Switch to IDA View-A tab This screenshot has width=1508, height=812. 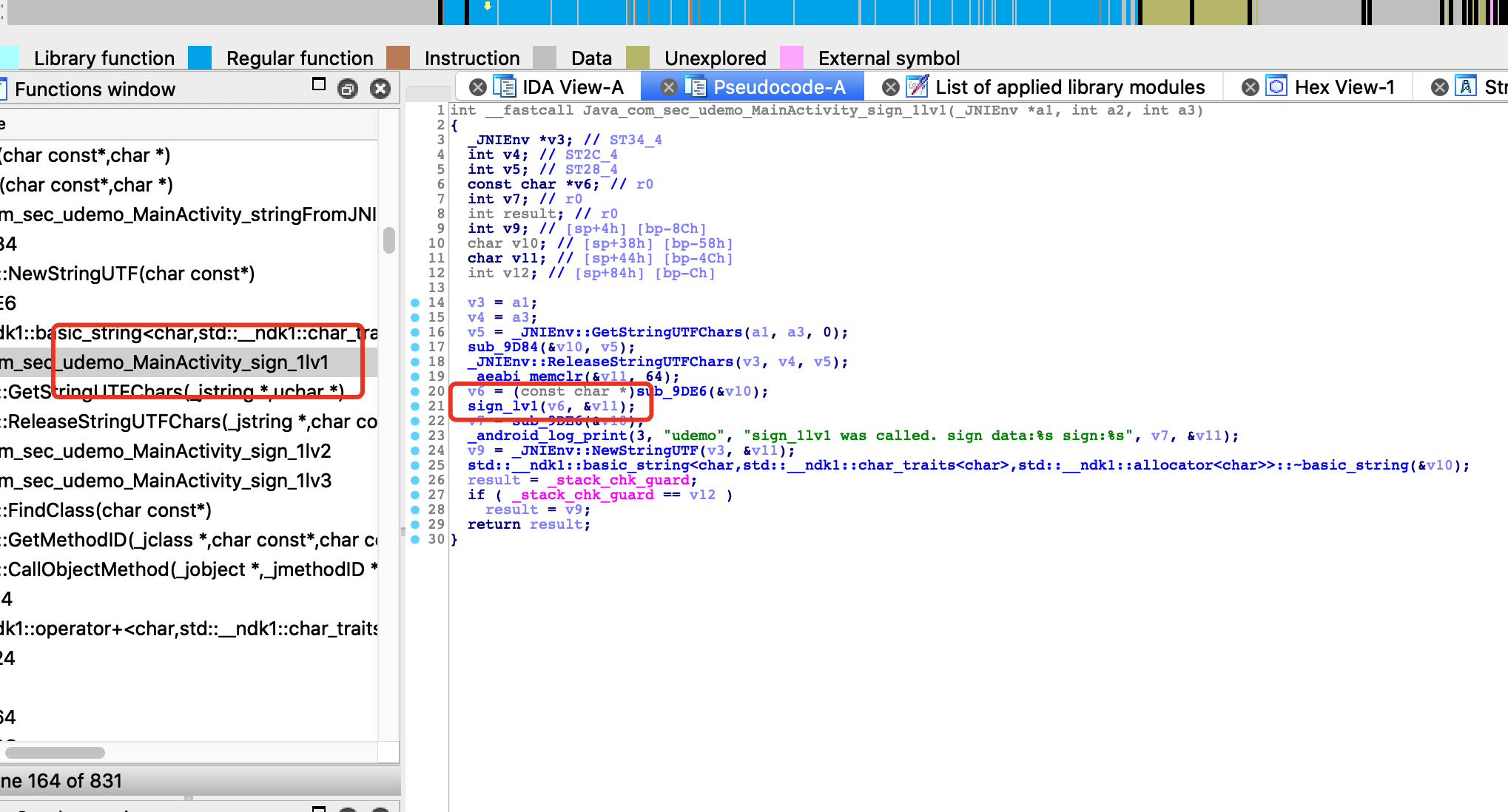[x=572, y=87]
